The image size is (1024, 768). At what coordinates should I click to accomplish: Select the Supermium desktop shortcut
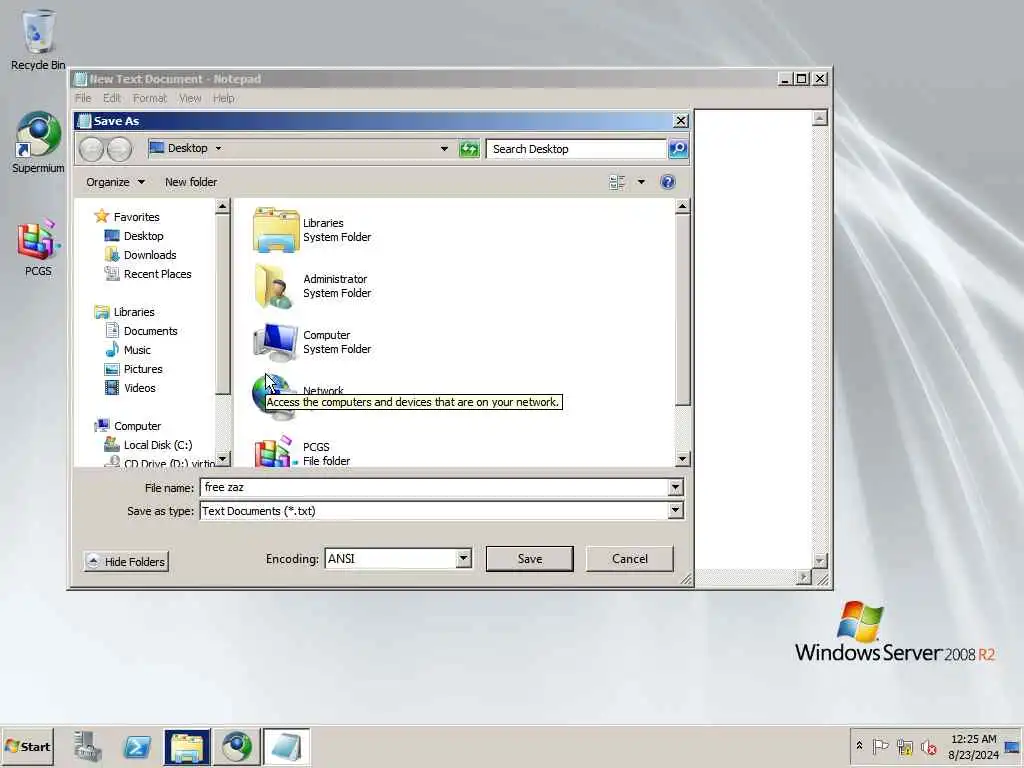38,142
